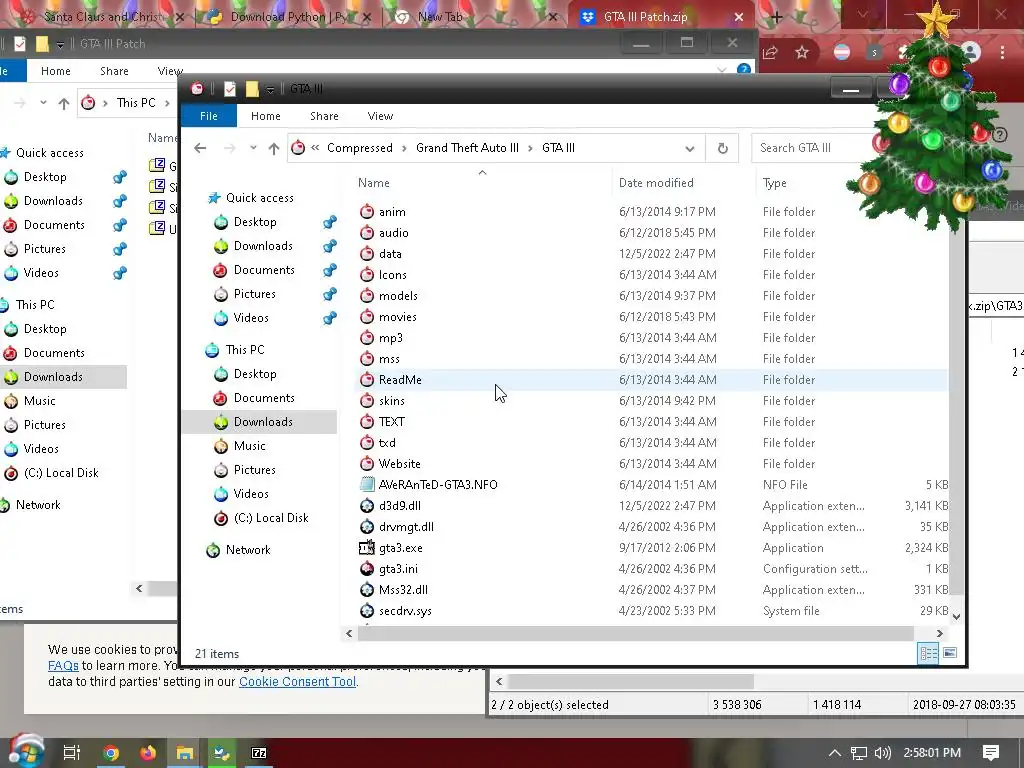This screenshot has width=1024, height=768.
Task: Open recent locations dropdown arrow
Action: click(x=253, y=148)
